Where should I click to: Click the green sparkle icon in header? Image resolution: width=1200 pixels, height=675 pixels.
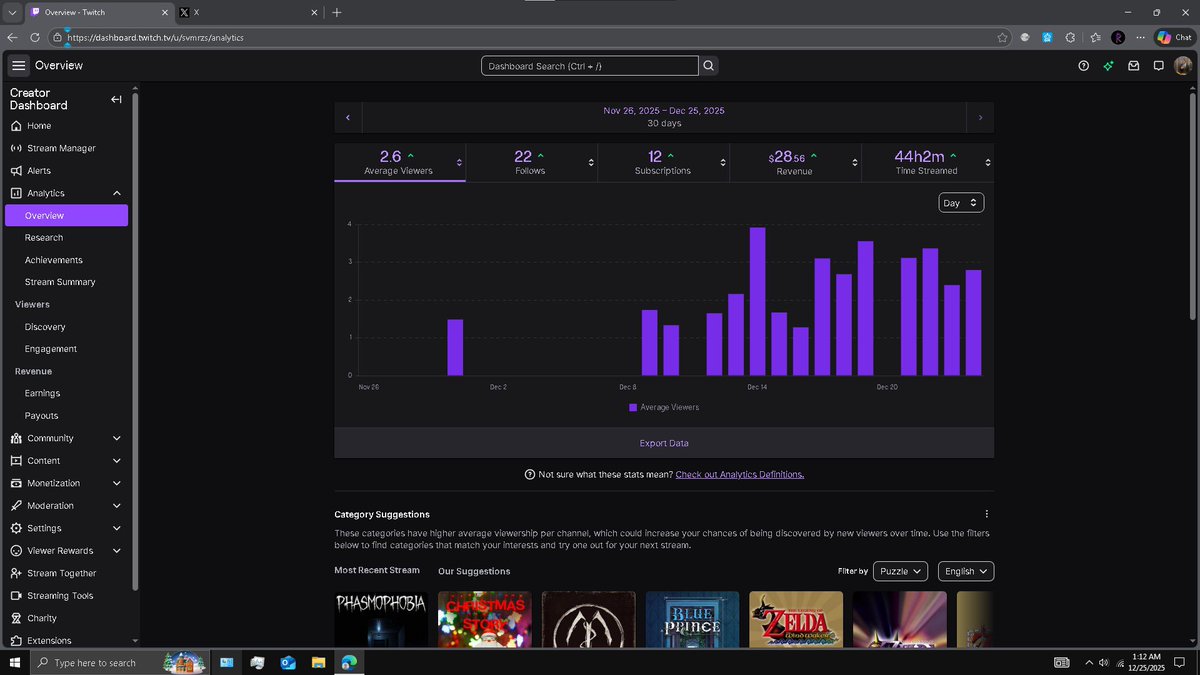pyautogui.click(x=1108, y=66)
